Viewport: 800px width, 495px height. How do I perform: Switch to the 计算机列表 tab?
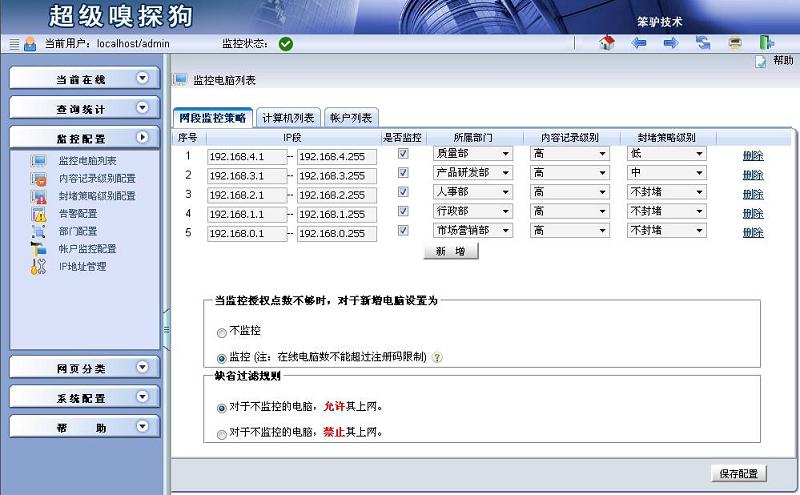(x=288, y=117)
